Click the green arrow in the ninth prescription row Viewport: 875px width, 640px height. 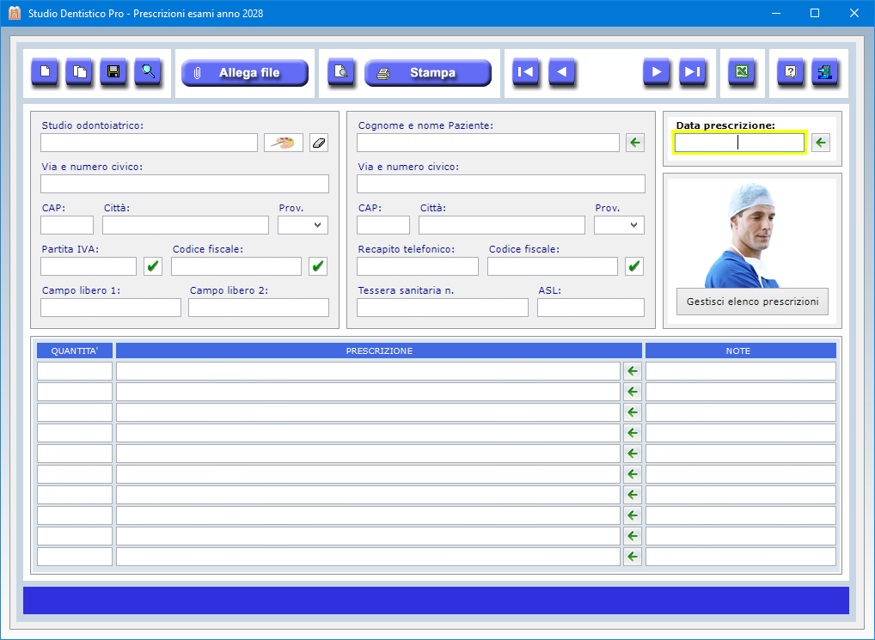point(632,536)
